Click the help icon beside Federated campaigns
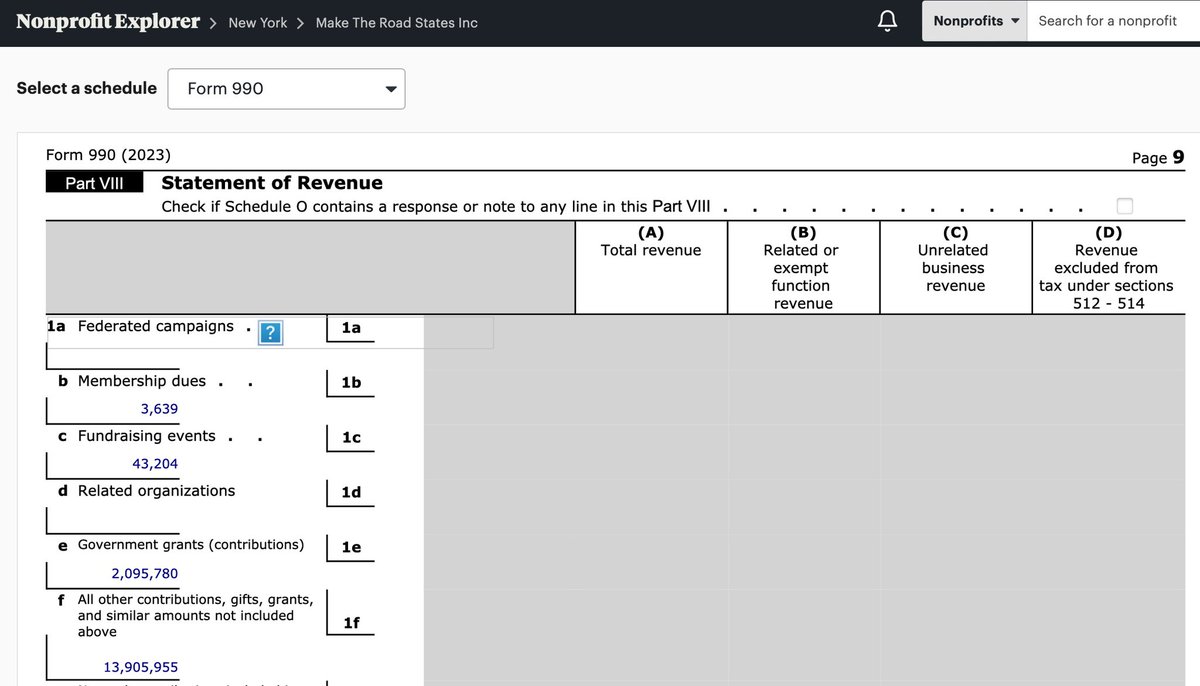This screenshot has width=1200, height=686. 269,333
